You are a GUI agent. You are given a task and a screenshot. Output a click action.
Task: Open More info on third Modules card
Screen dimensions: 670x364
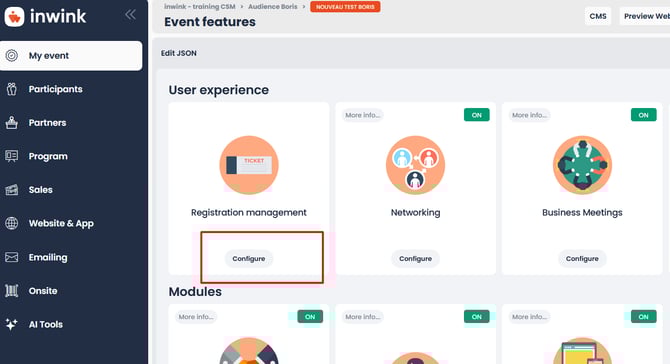pos(529,317)
